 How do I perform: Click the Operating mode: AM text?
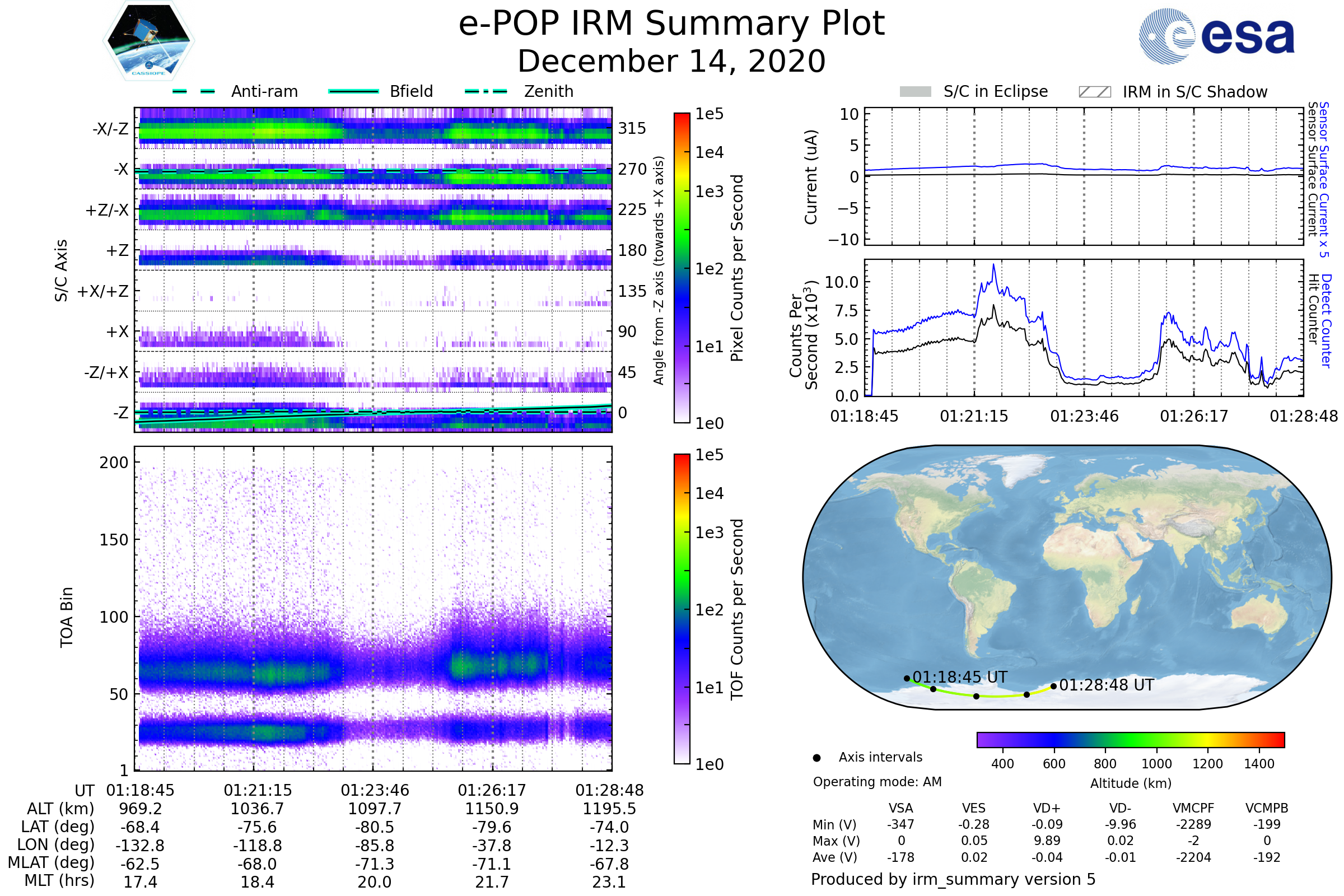(x=877, y=782)
